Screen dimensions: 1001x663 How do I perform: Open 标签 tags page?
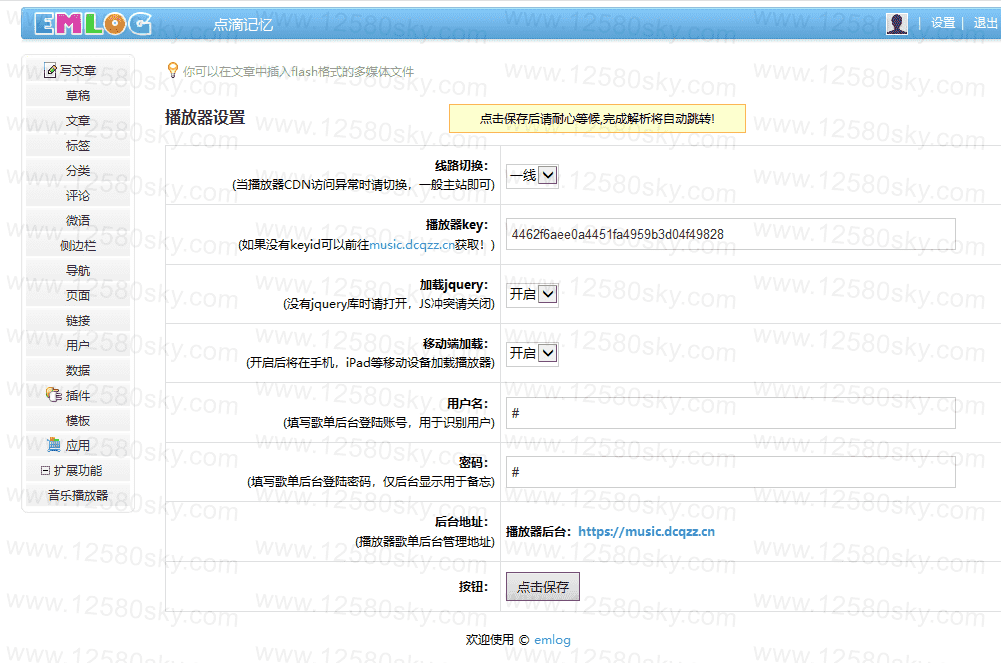click(78, 145)
